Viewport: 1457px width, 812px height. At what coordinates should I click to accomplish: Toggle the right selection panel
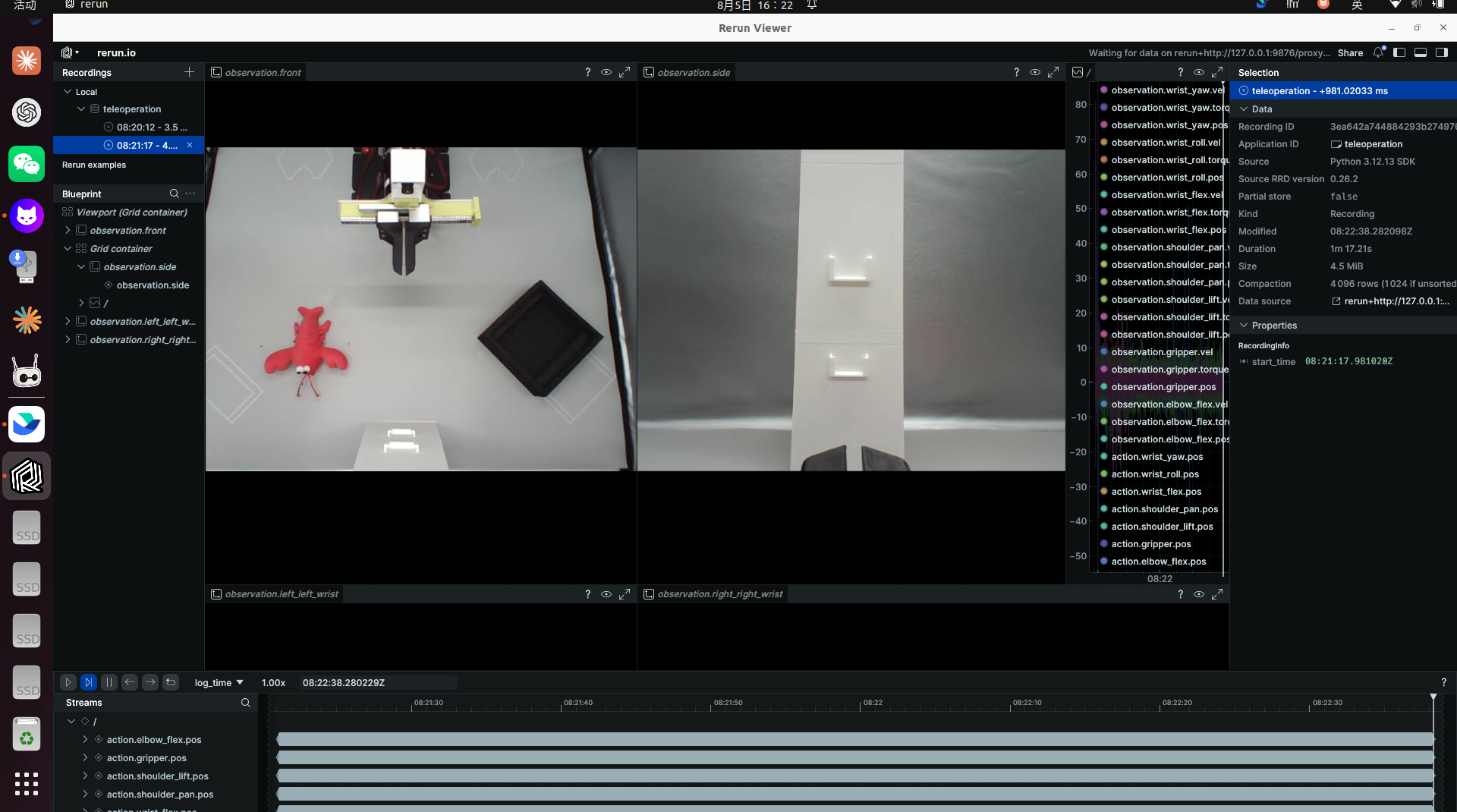tap(1442, 52)
